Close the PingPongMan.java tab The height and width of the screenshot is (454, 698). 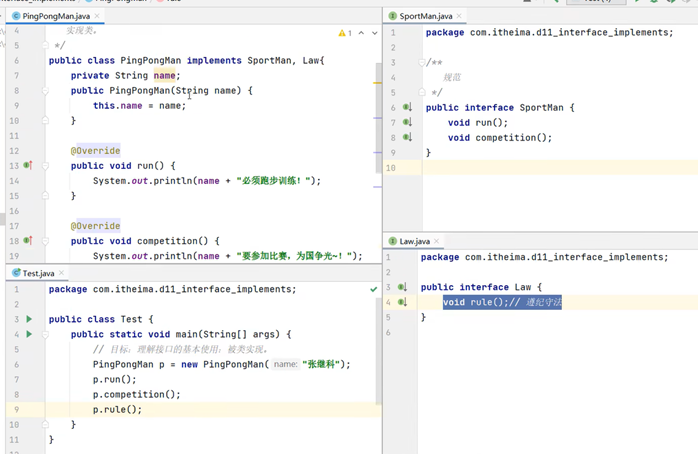[97, 16]
